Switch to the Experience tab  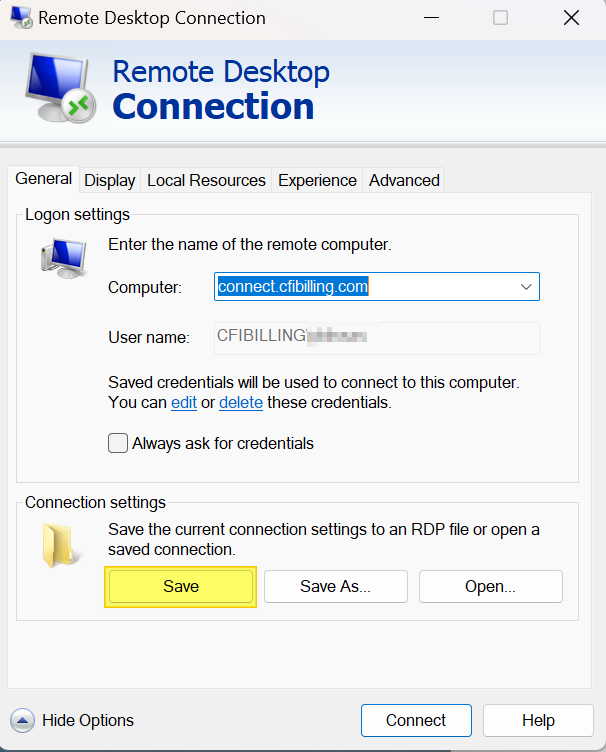tap(317, 180)
